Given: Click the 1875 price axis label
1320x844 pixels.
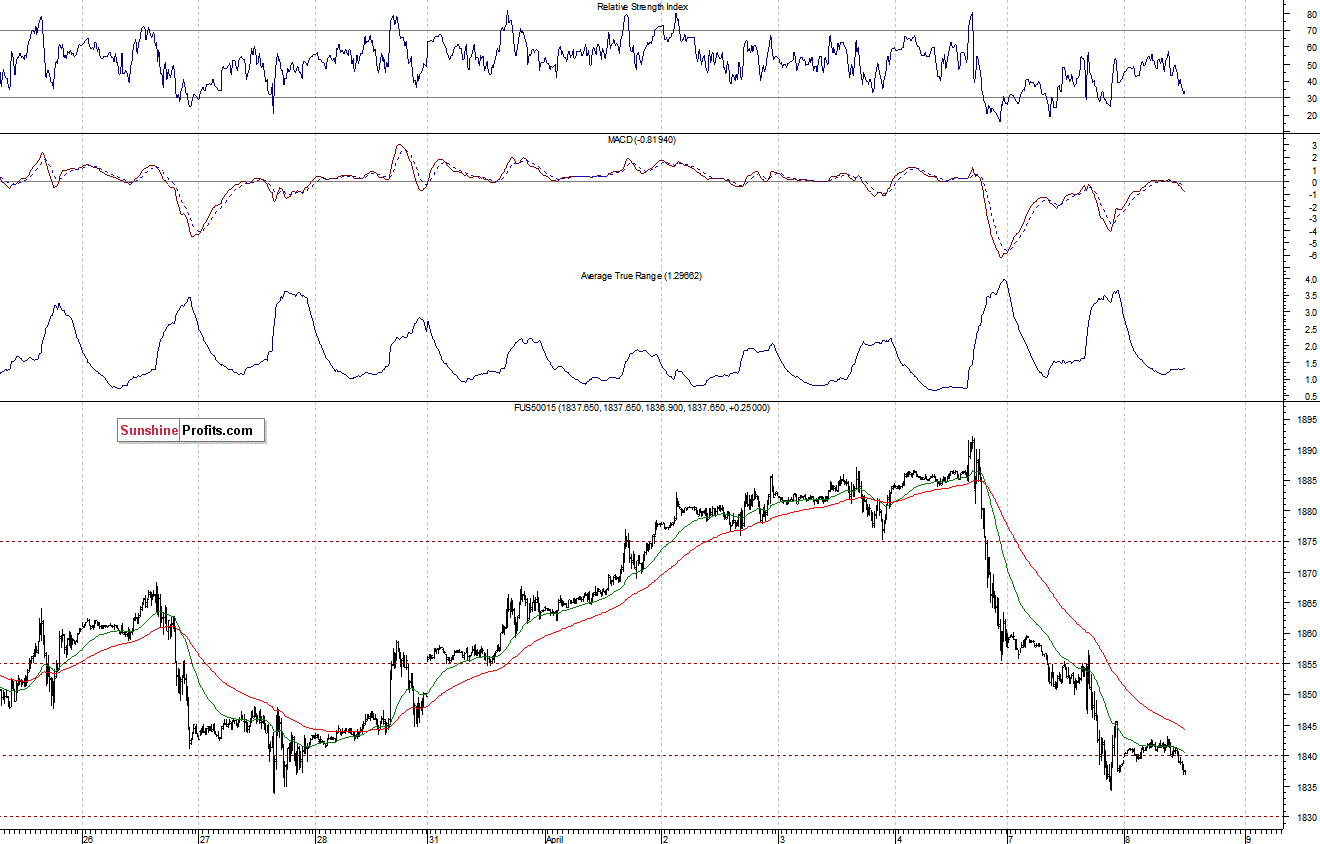Looking at the screenshot, I should point(1307,542).
